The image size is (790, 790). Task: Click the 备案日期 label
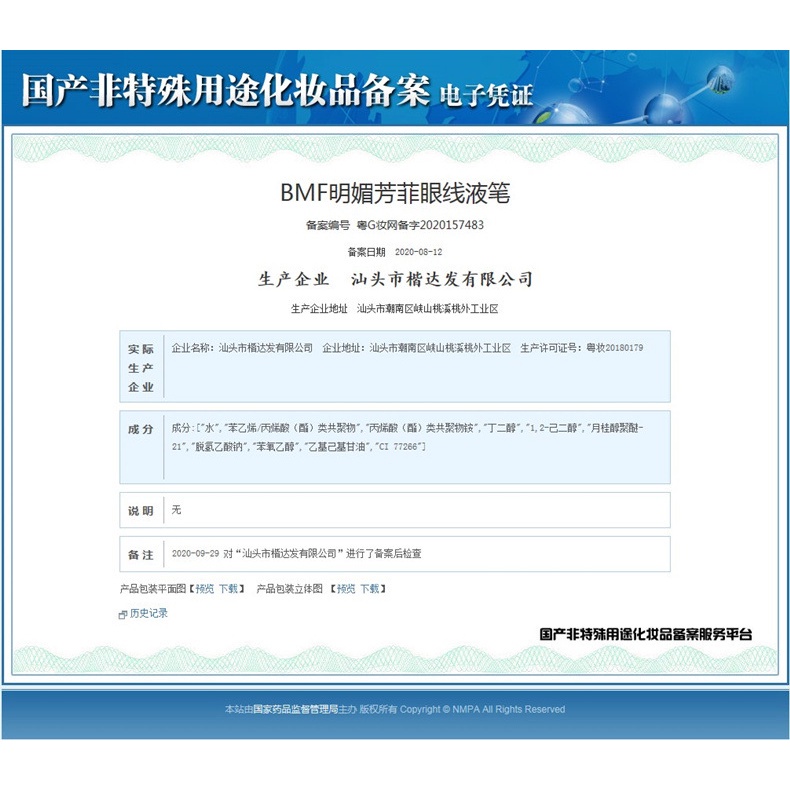tap(366, 252)
